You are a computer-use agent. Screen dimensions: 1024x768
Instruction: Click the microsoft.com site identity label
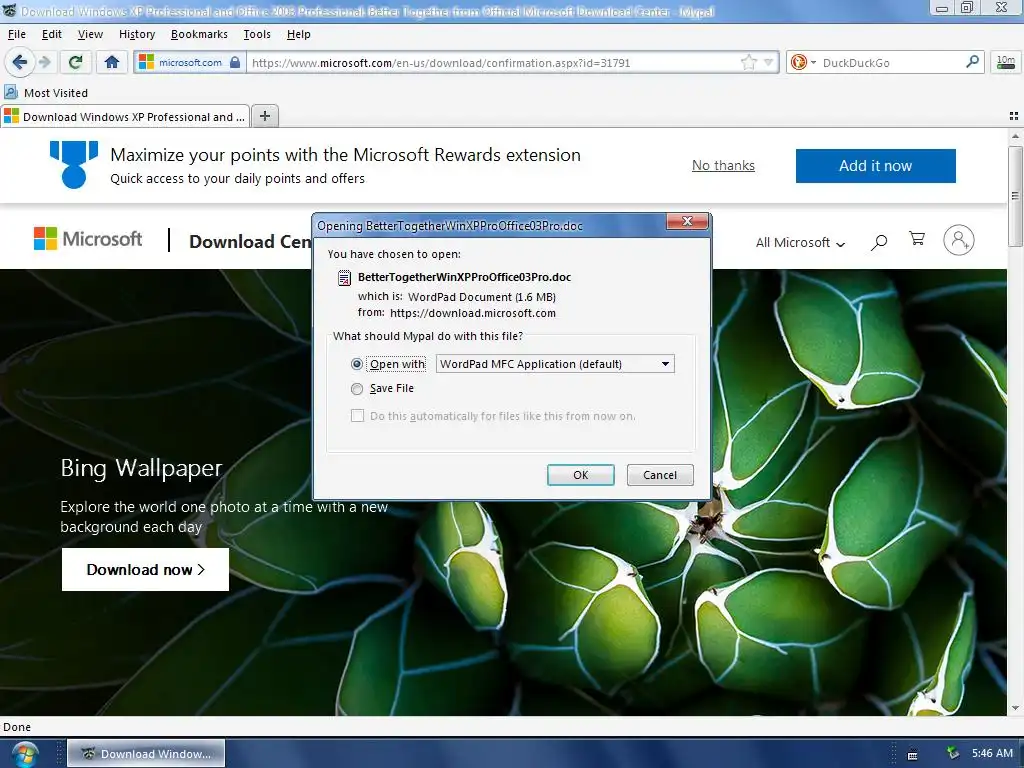pos(190,63)
